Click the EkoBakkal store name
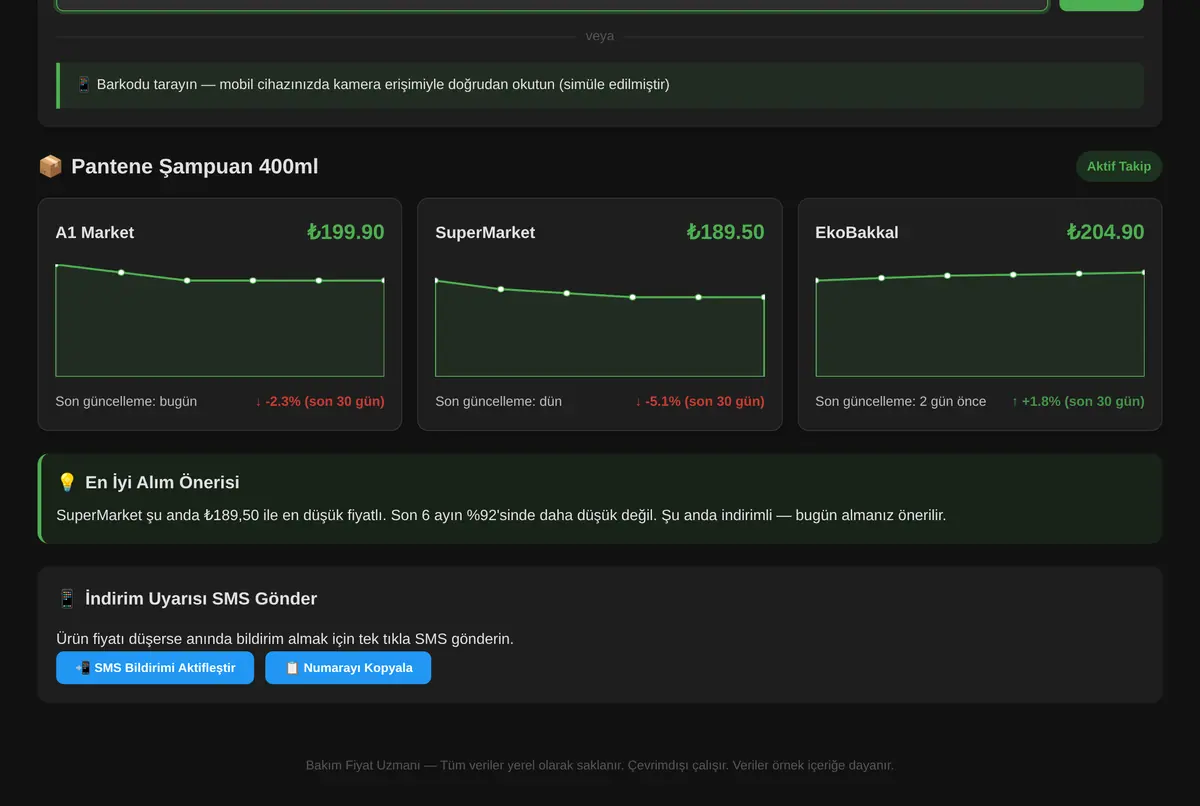Viewport: 1200px width, 806px height. click(857, 232)
